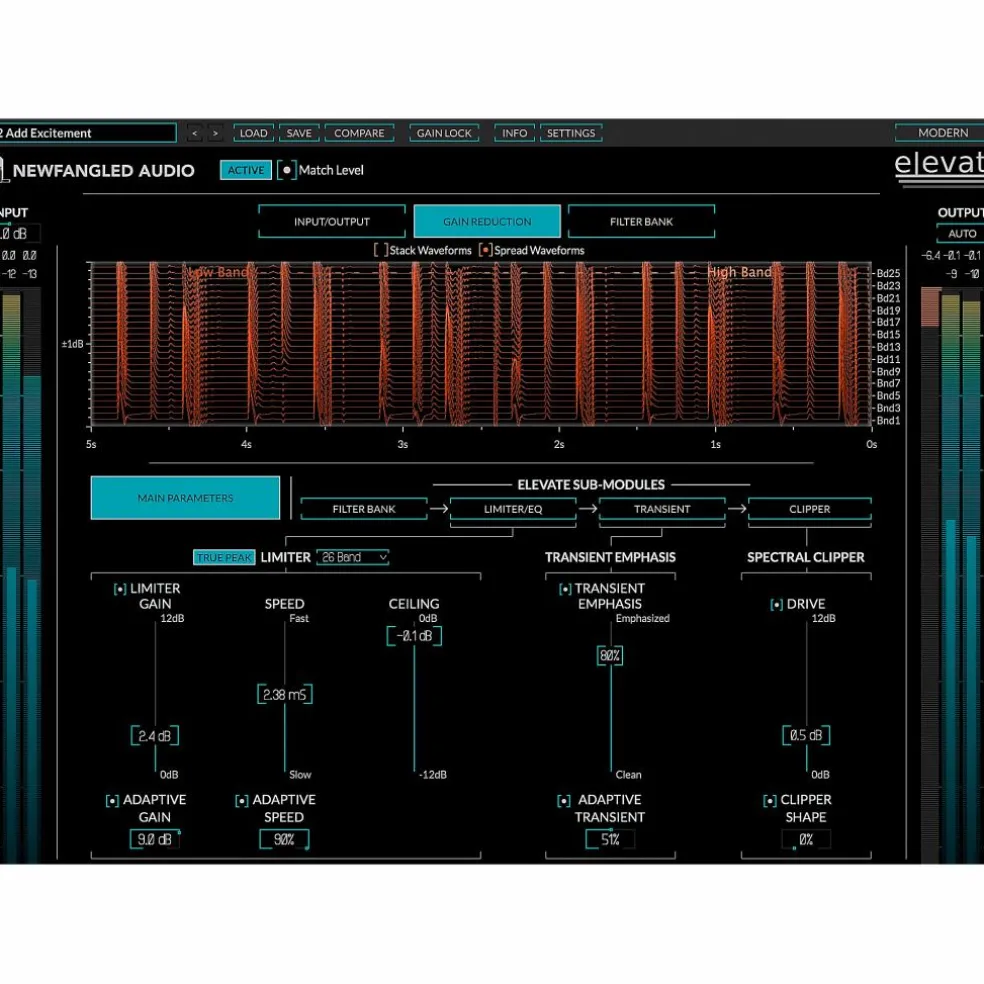Toggle ADAPTIVE GAIN checkbox
The image size is (984, 984).
tap(112, 801)
